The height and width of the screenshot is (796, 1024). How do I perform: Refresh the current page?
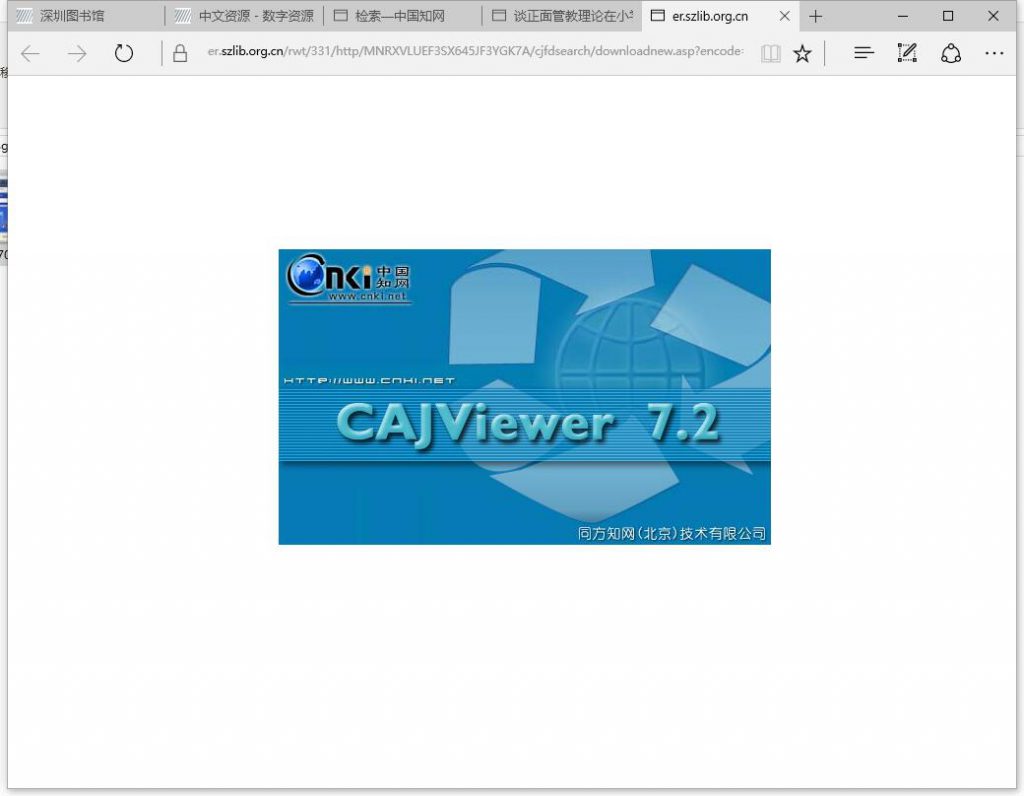(124, 54)
